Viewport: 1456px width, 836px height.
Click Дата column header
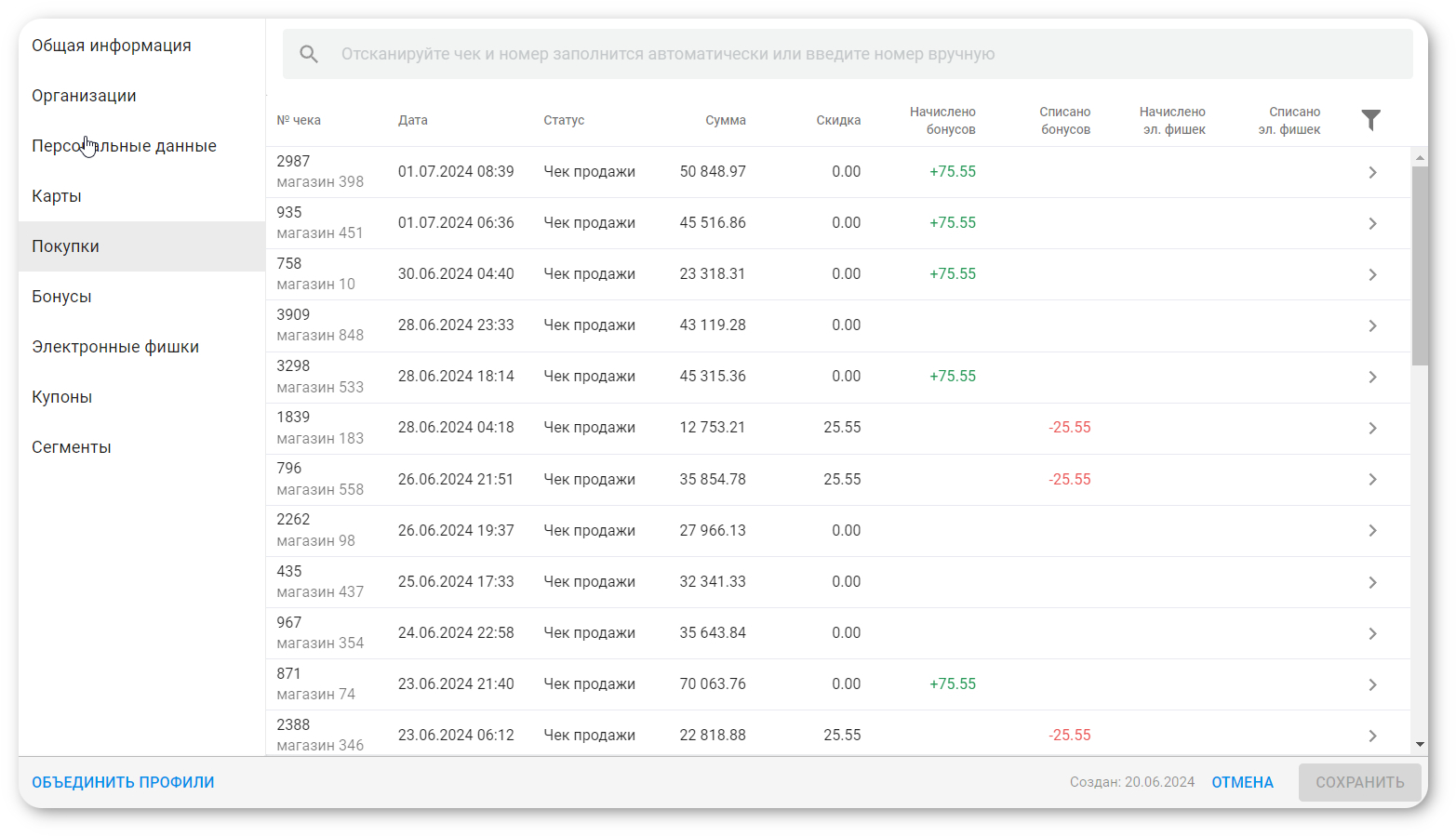413,120
